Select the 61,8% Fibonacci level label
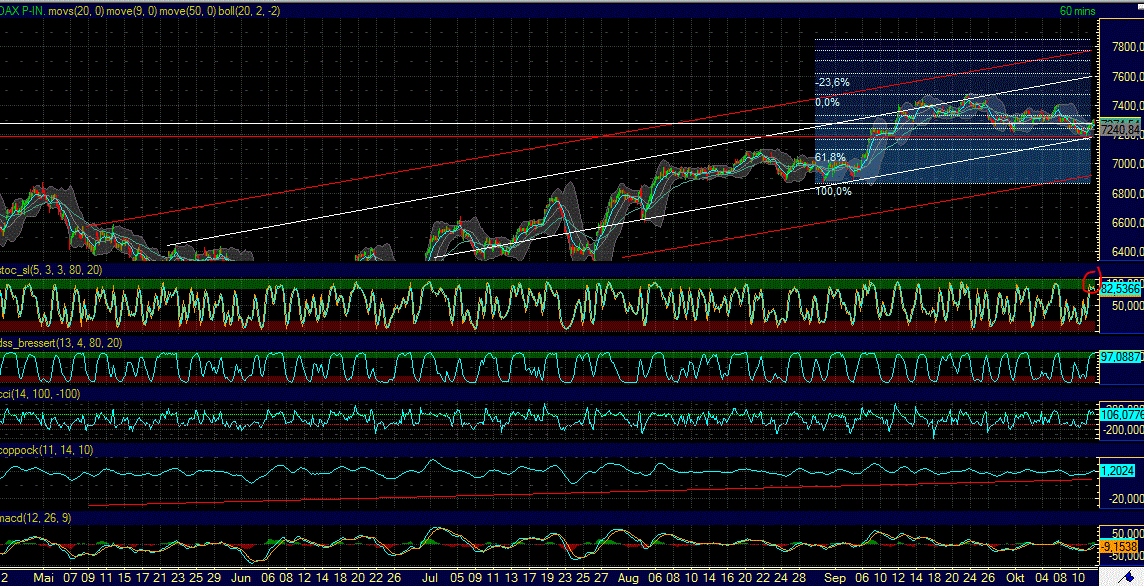Viewport: 1144px width, 586px height. [x=830, y=157]
